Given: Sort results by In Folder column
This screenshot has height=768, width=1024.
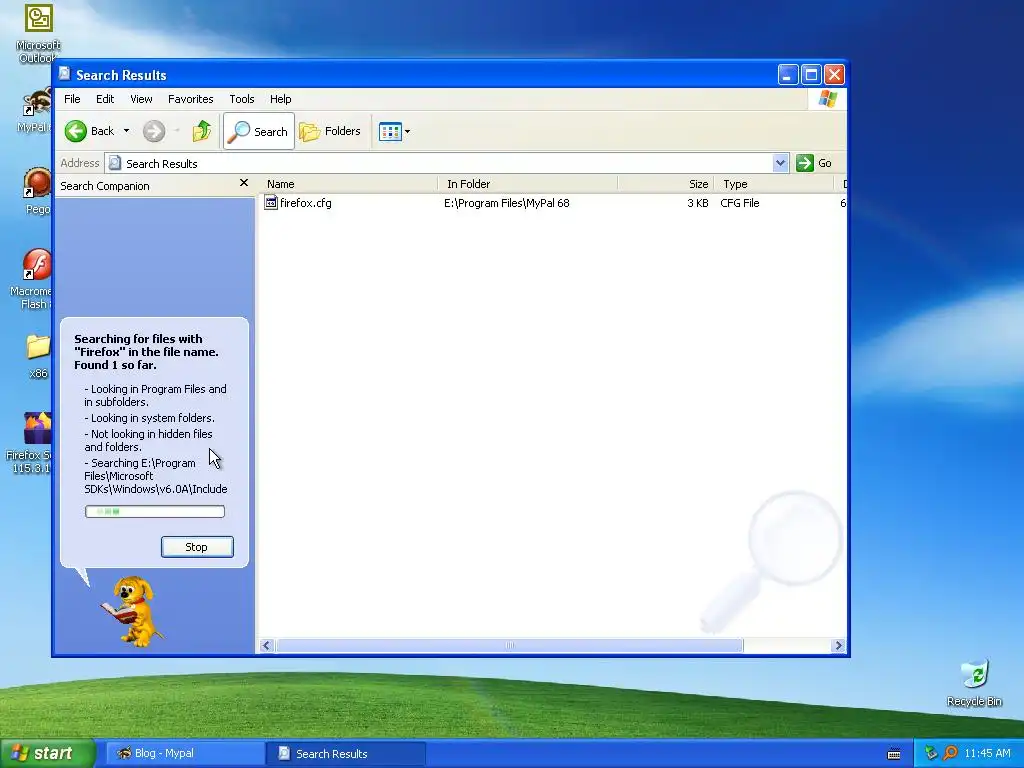Looking at the screenshot, I should point(528,184).
